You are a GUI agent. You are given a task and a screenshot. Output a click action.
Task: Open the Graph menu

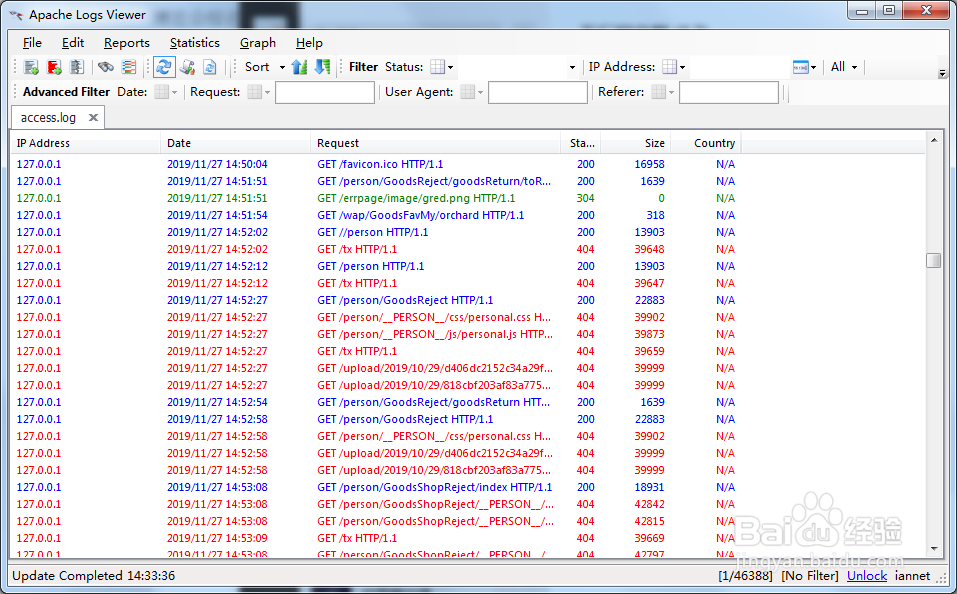pos(257,42)
